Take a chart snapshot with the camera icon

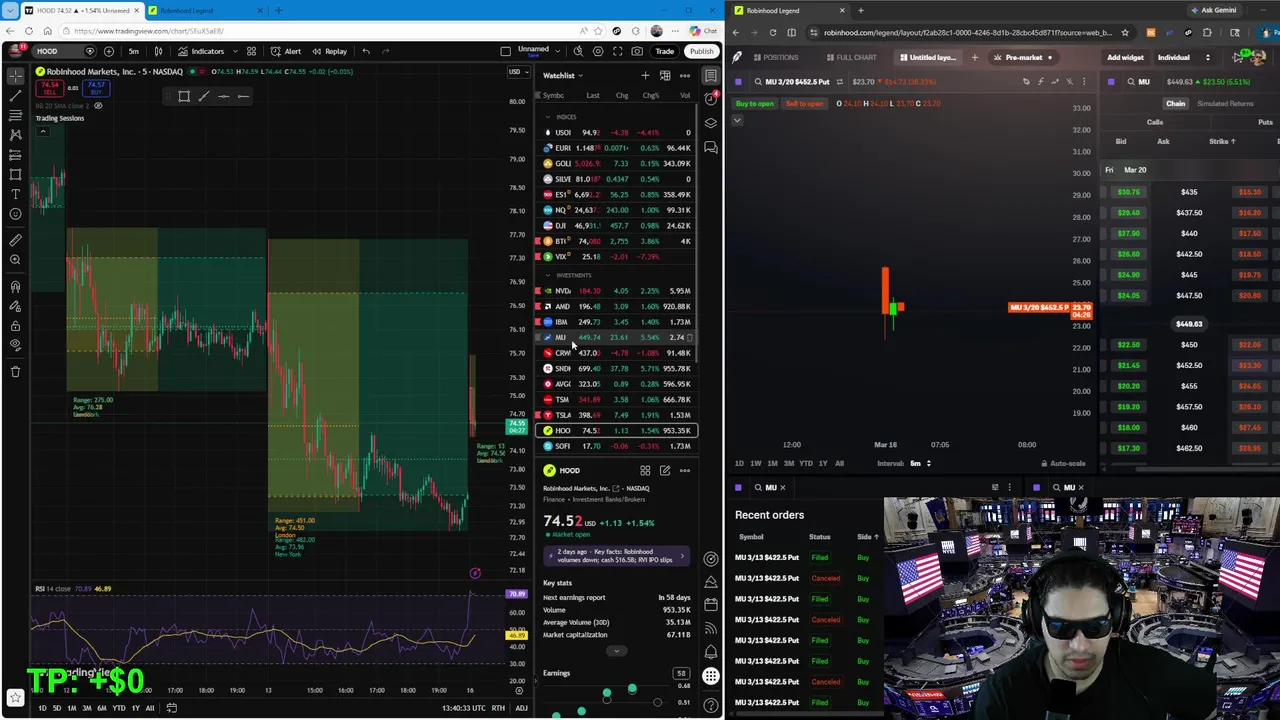click(x=637, y=51)
